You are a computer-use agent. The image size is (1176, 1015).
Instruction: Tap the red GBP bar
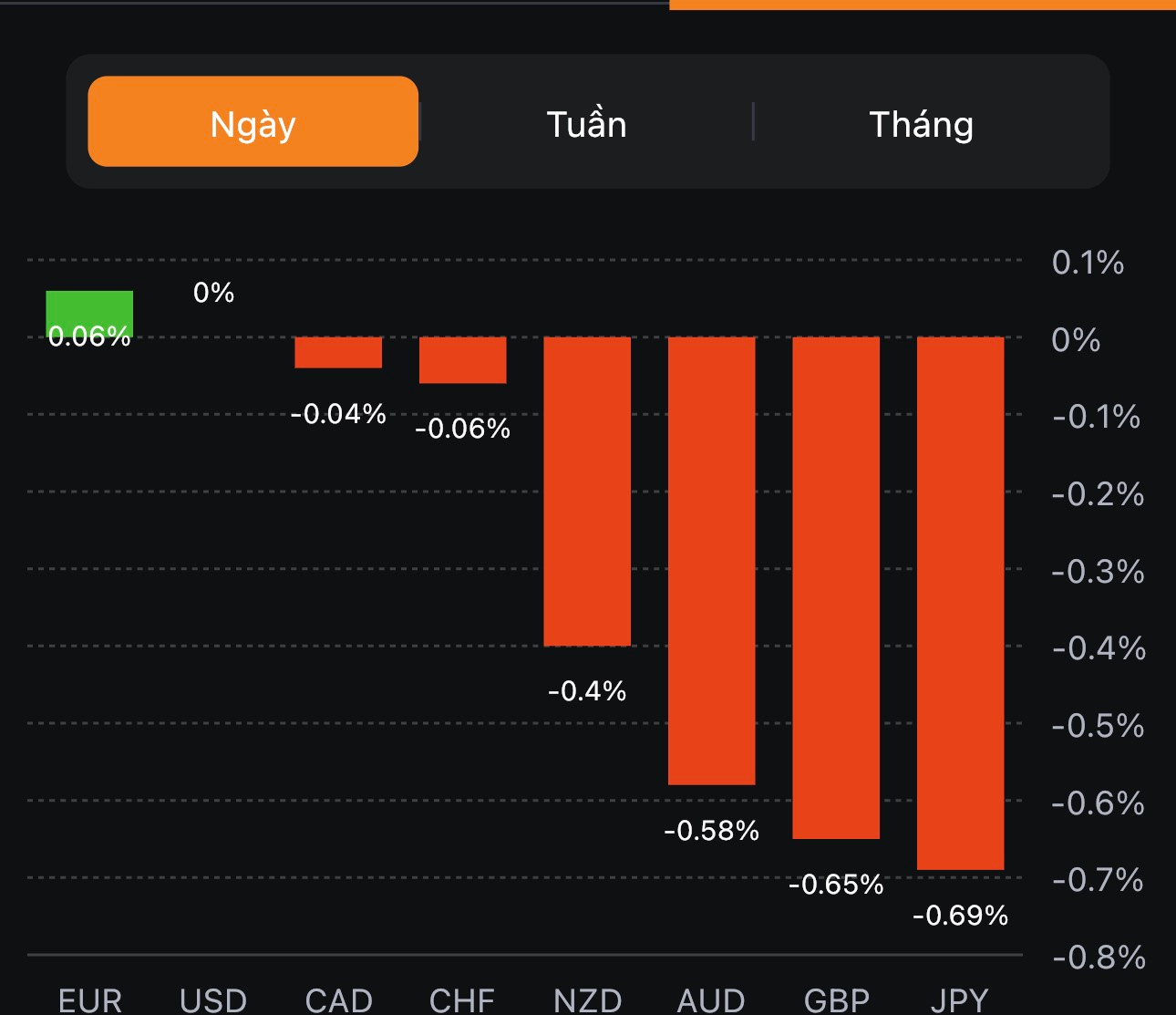pyautogui.click(x=836, y=587)
